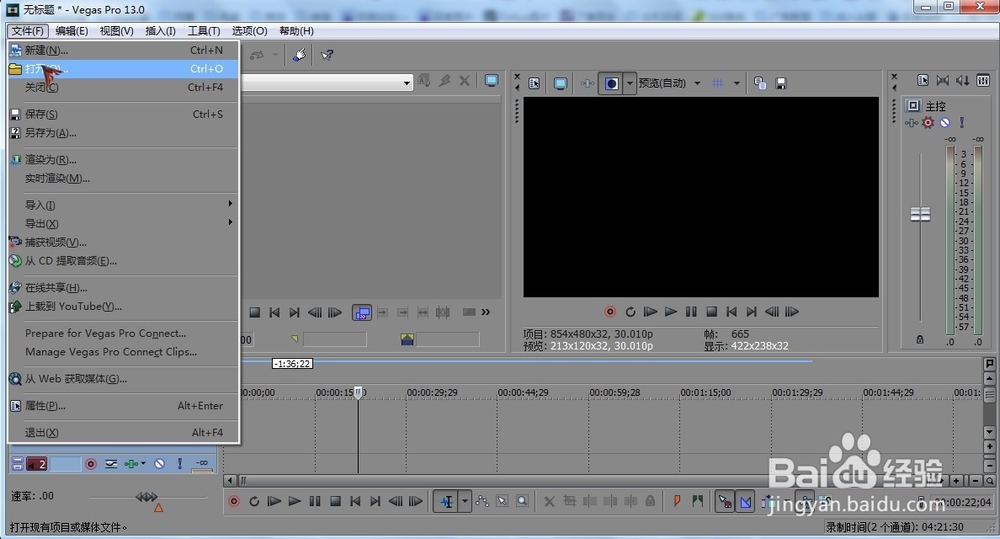Click Manage Vegas Pro Connect Clips...

tap(124, 351)
